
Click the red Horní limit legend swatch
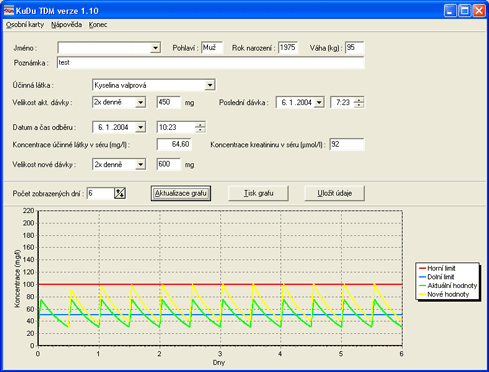point(422,268)
